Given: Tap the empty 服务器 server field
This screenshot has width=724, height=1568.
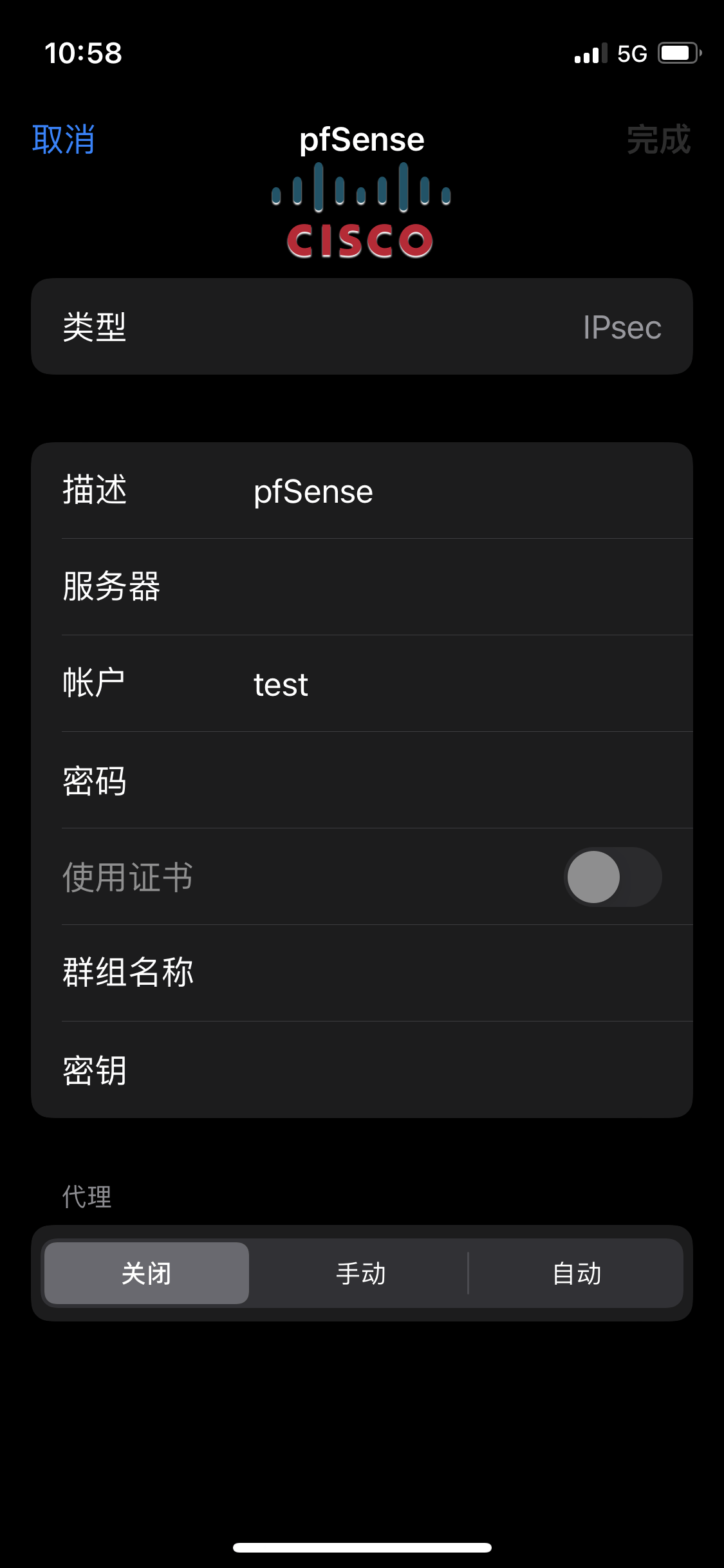Looking at the screenshot, I should point(450,587).
